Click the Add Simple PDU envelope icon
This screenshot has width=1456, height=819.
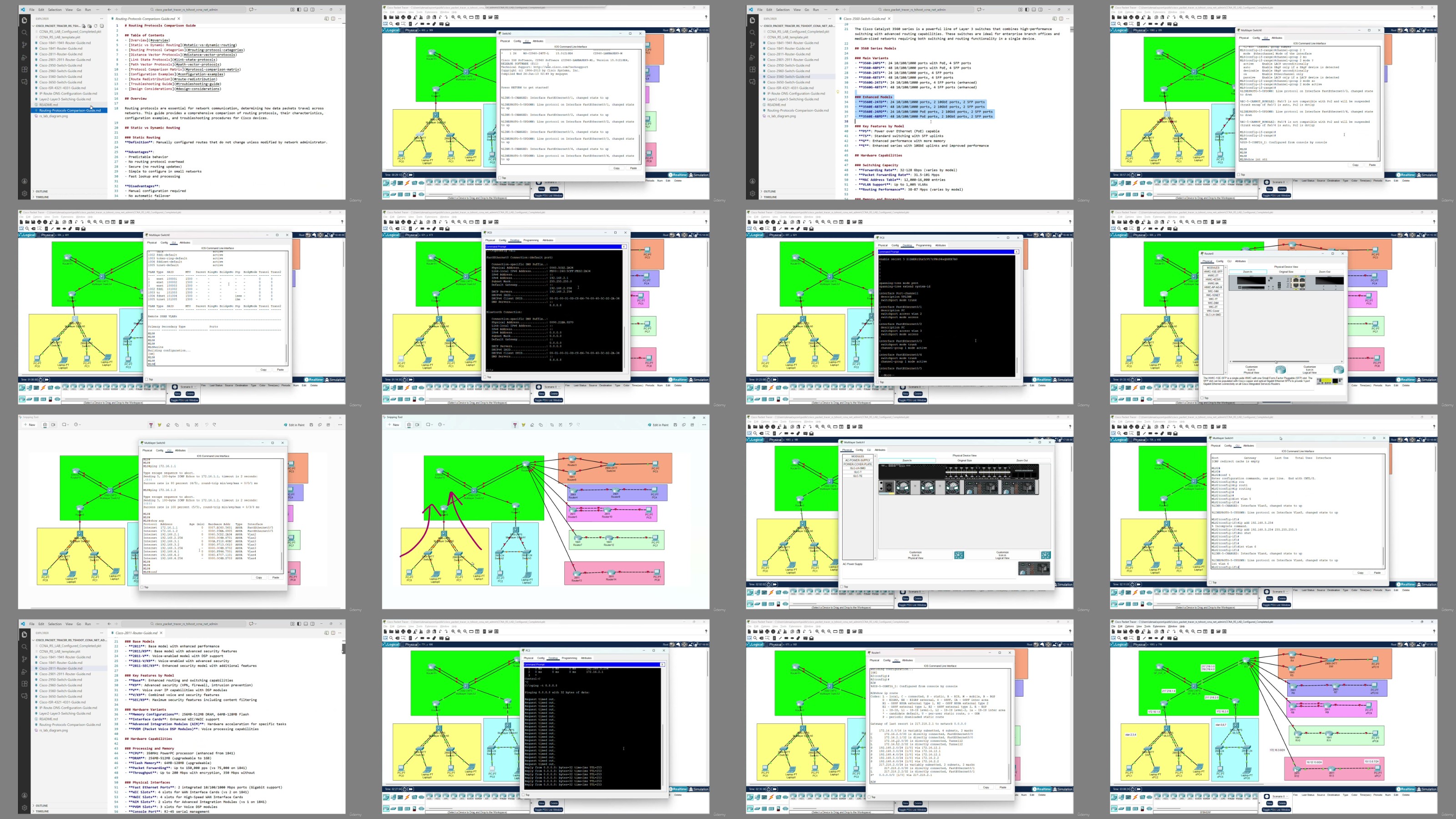(441, 638)
